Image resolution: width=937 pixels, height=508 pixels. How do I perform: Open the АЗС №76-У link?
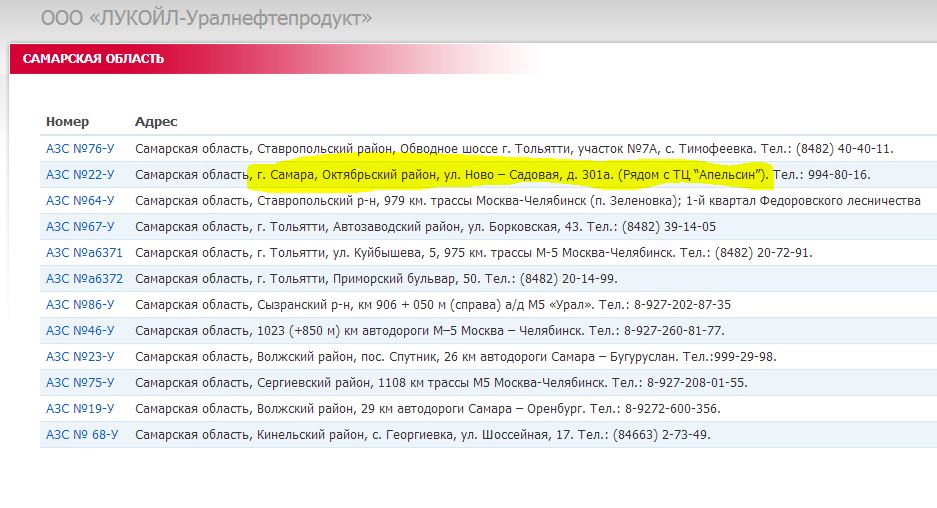pyautogui.click(x=80, y=149)
